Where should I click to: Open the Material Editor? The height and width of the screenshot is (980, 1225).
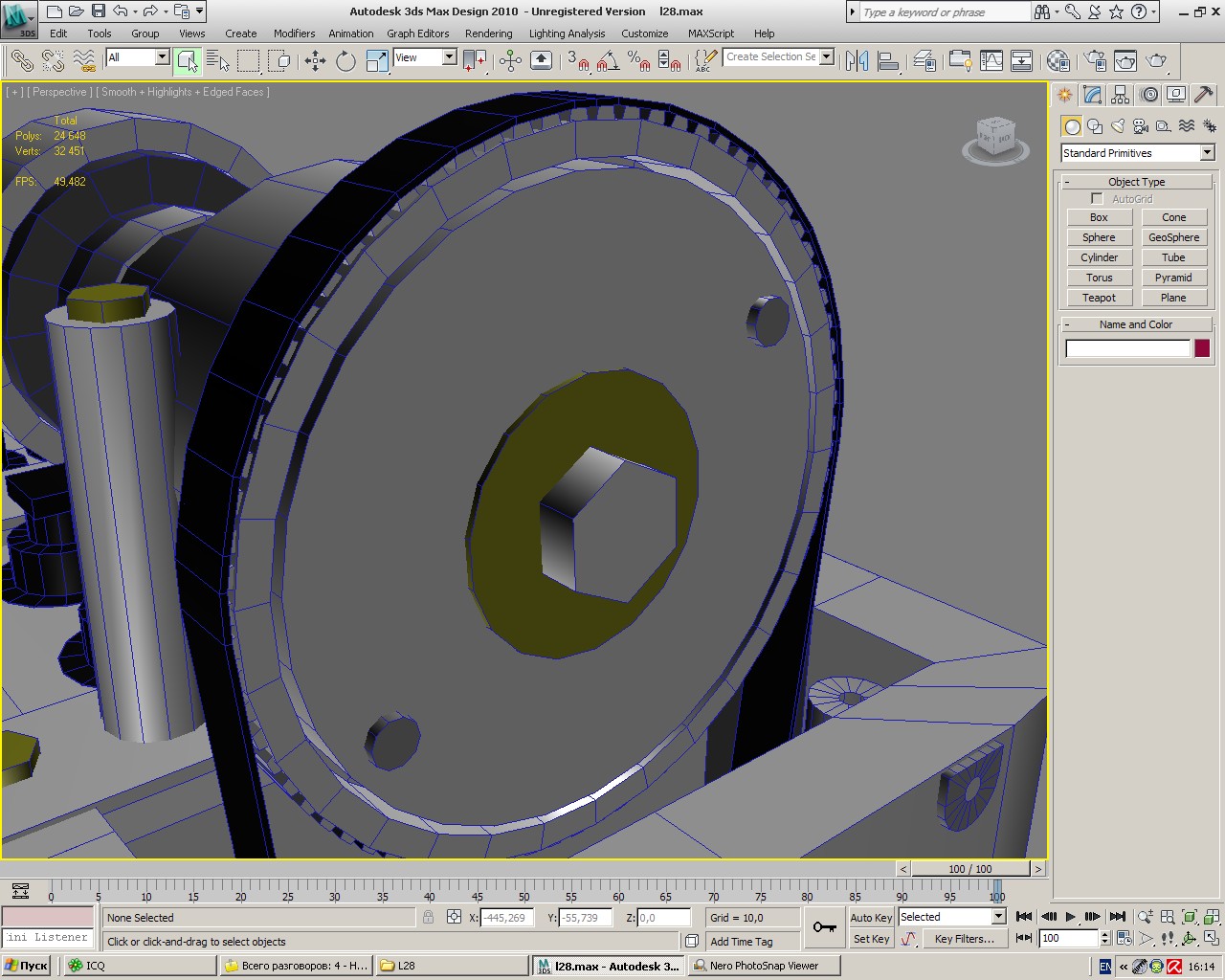click(x=1058, y=61)
